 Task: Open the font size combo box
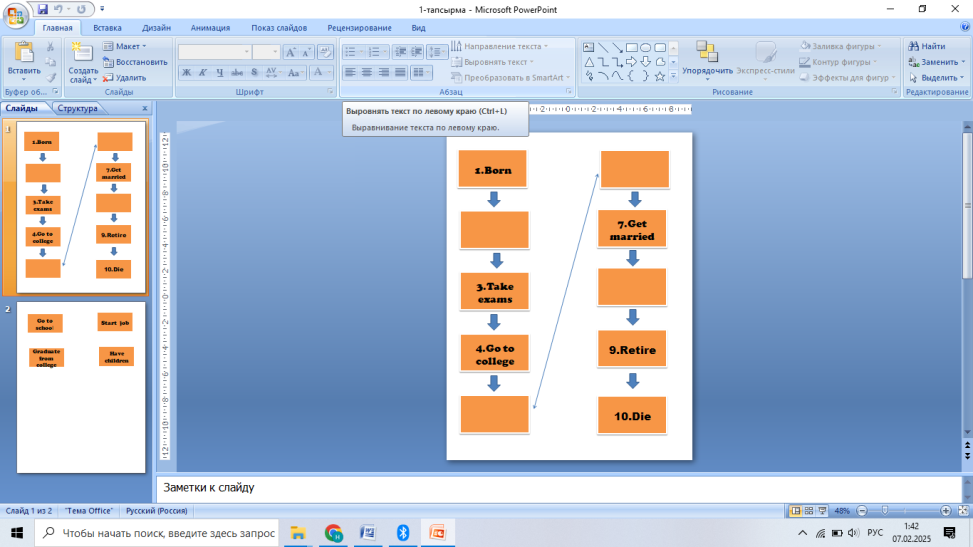[x=266, y=52]
